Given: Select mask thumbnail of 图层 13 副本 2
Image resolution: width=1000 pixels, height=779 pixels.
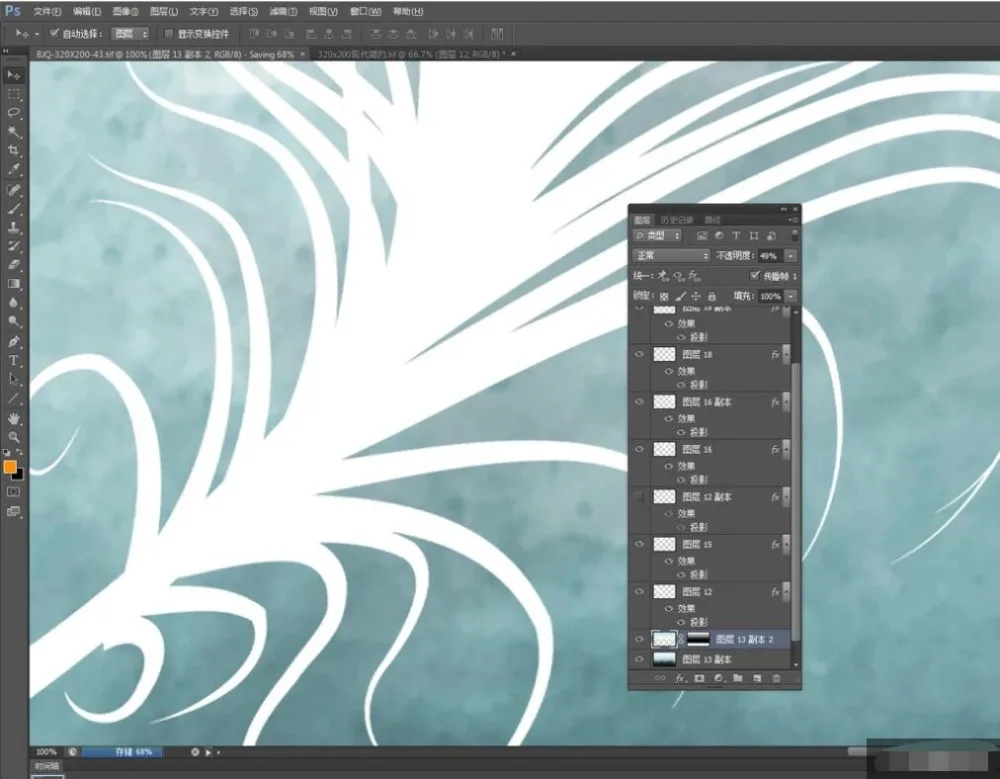Looking at the screenshot, I should coord(698,639).
